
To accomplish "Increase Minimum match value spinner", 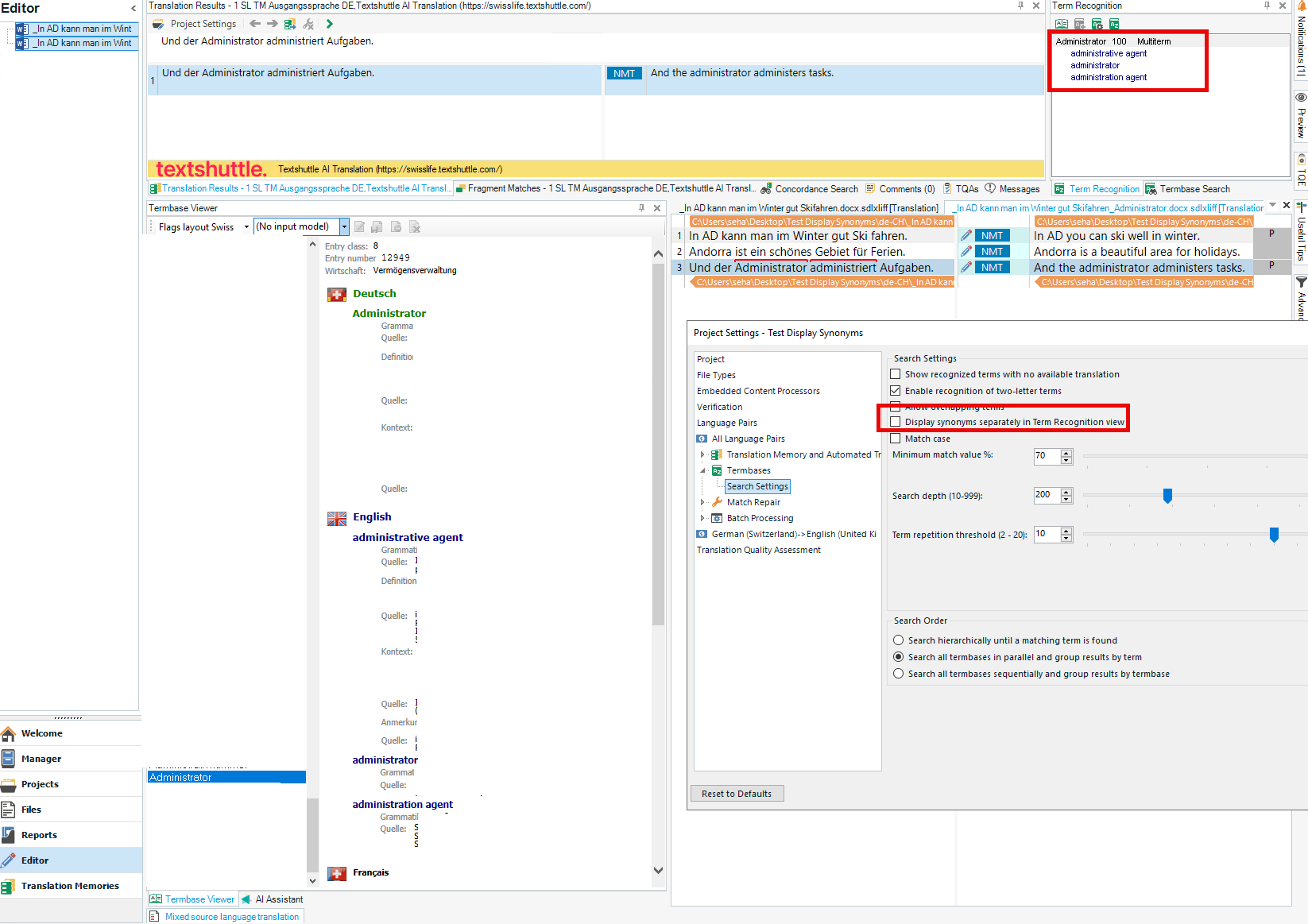I will 1066,453.
